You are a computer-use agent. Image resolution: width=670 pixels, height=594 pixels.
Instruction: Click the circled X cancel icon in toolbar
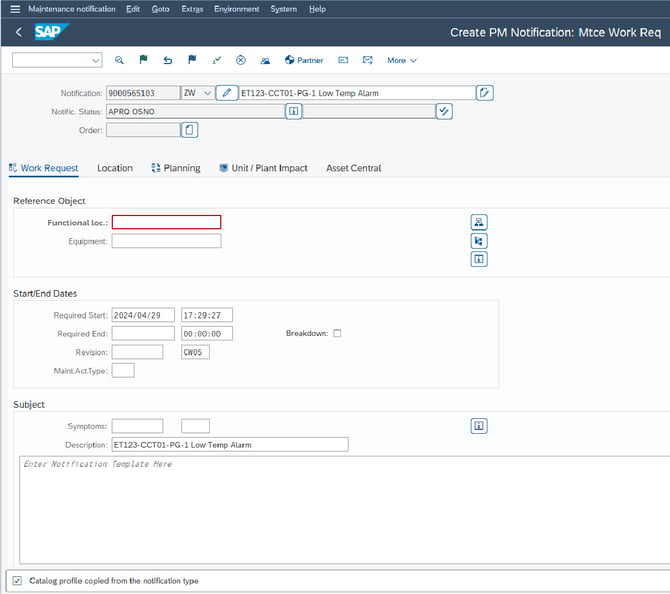point(241,60)
